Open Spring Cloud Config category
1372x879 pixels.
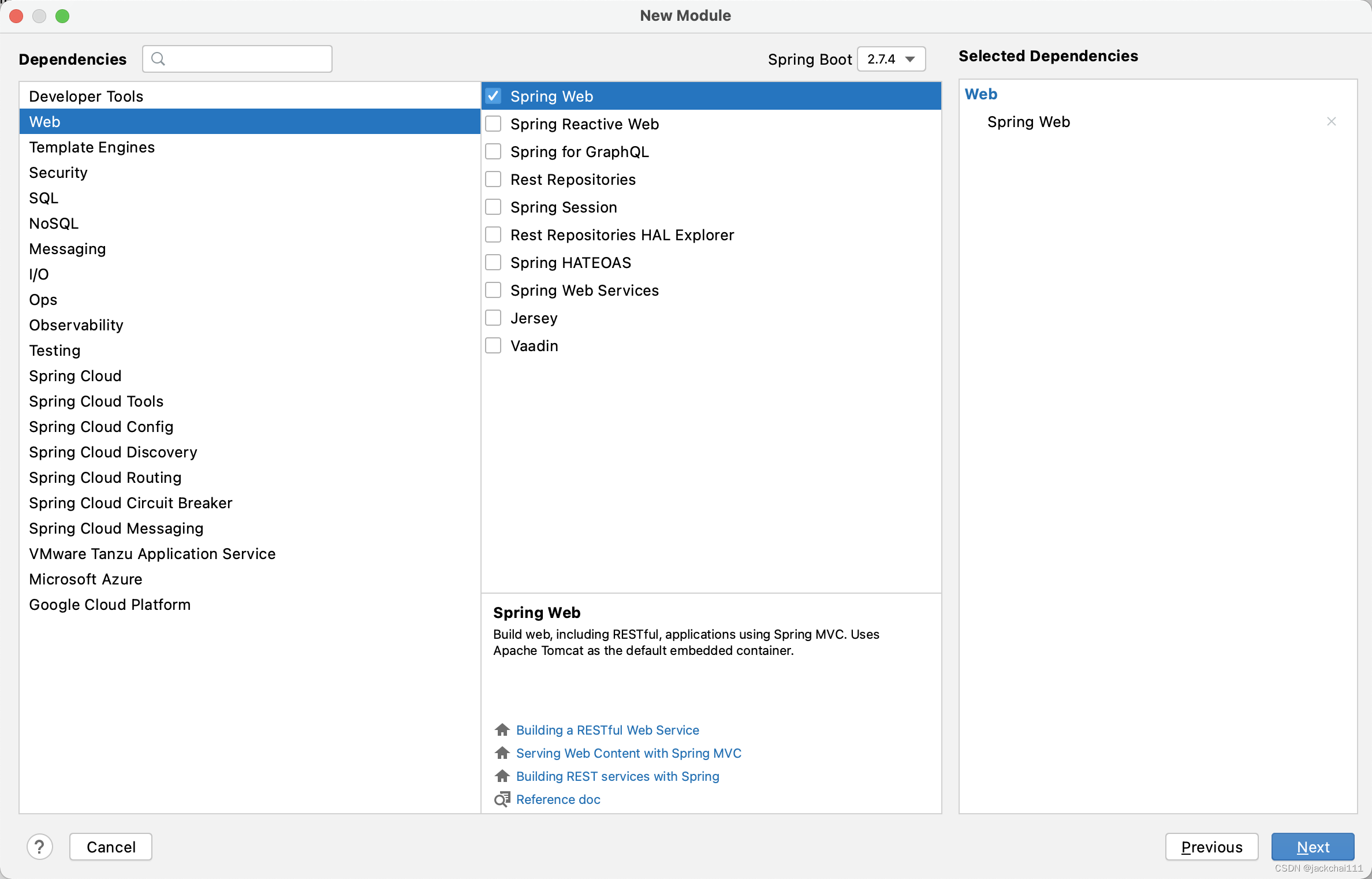(x=249, y=426)
